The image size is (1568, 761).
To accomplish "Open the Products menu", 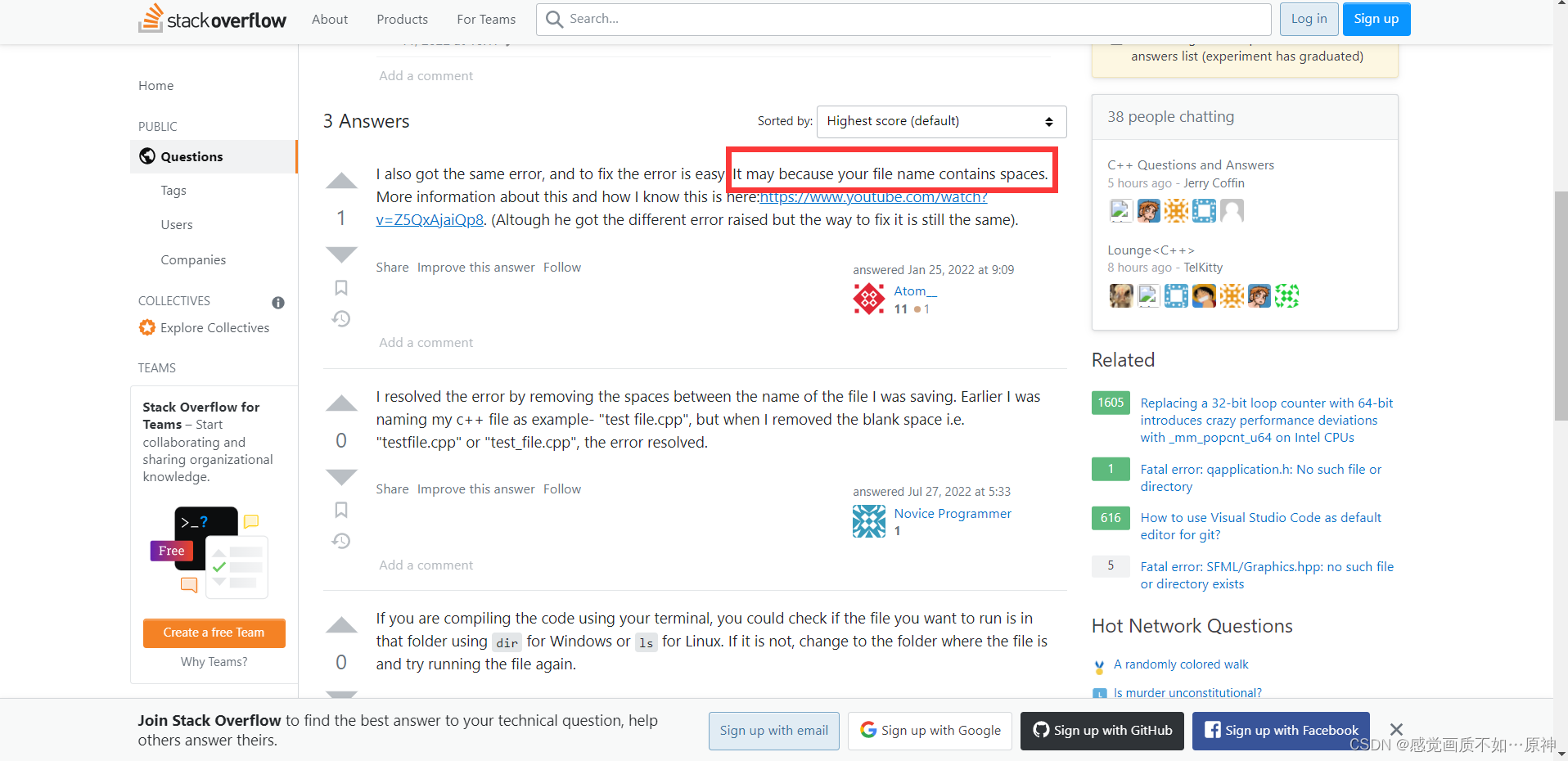I will (402, 19).
